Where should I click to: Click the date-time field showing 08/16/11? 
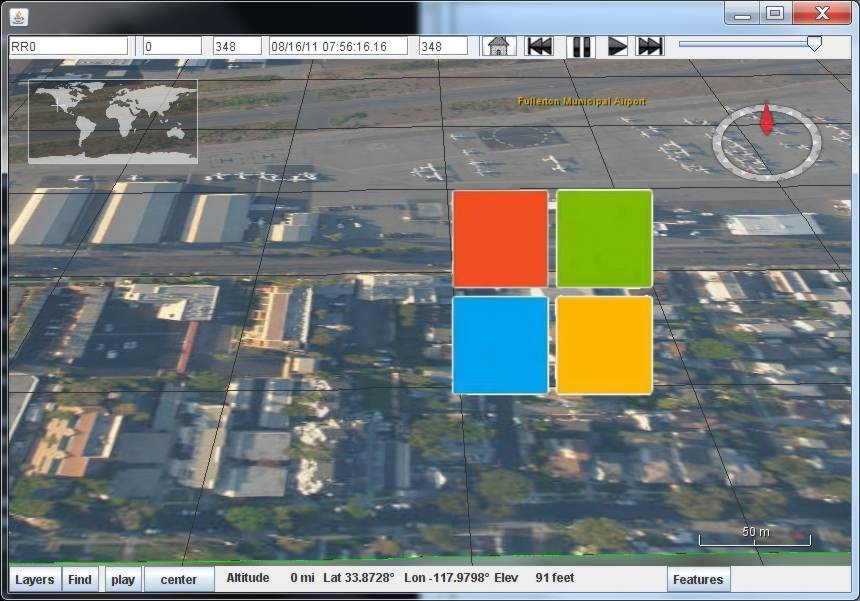pos(338,46)
